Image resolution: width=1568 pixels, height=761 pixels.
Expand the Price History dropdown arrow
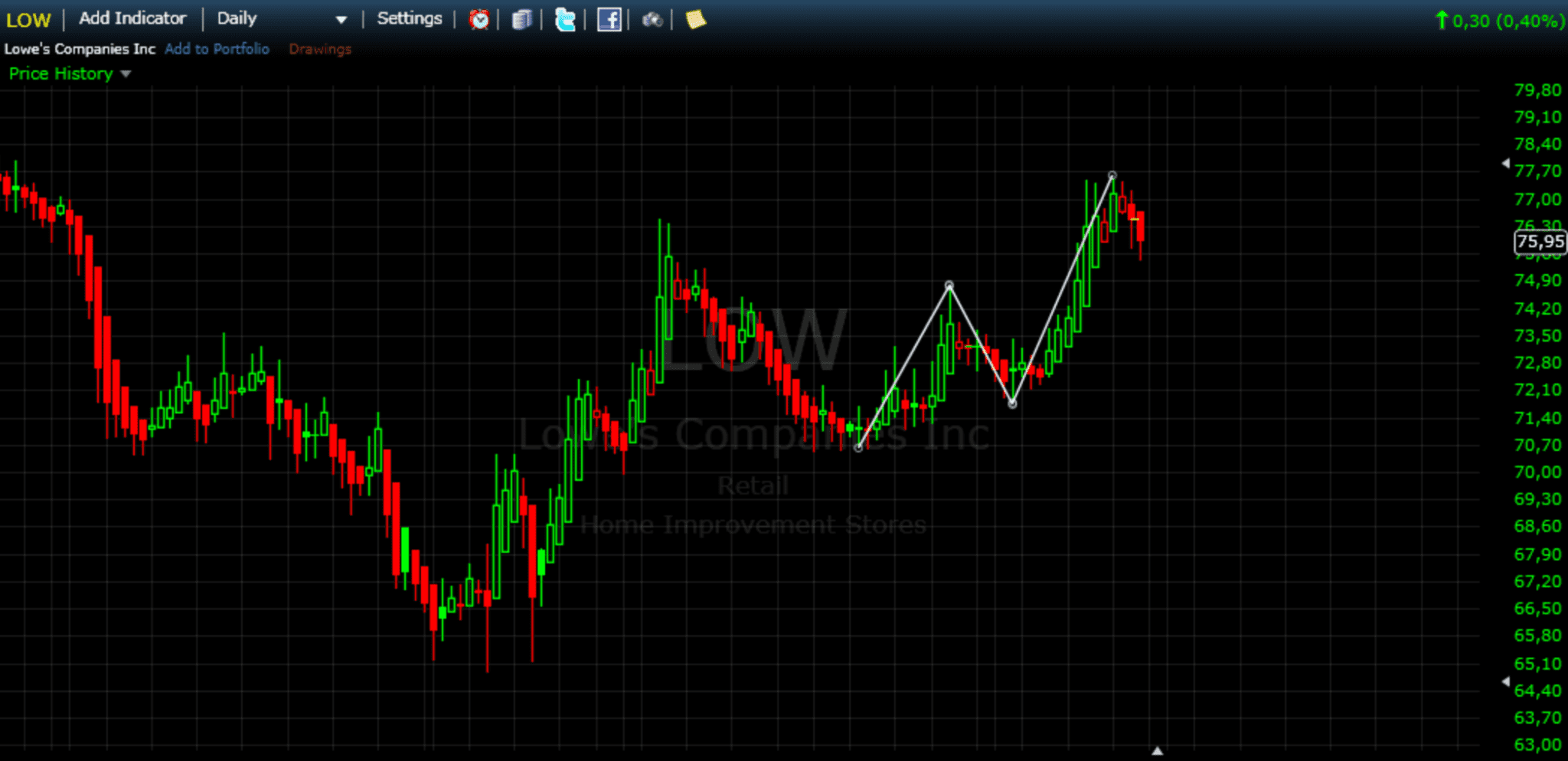126,74
